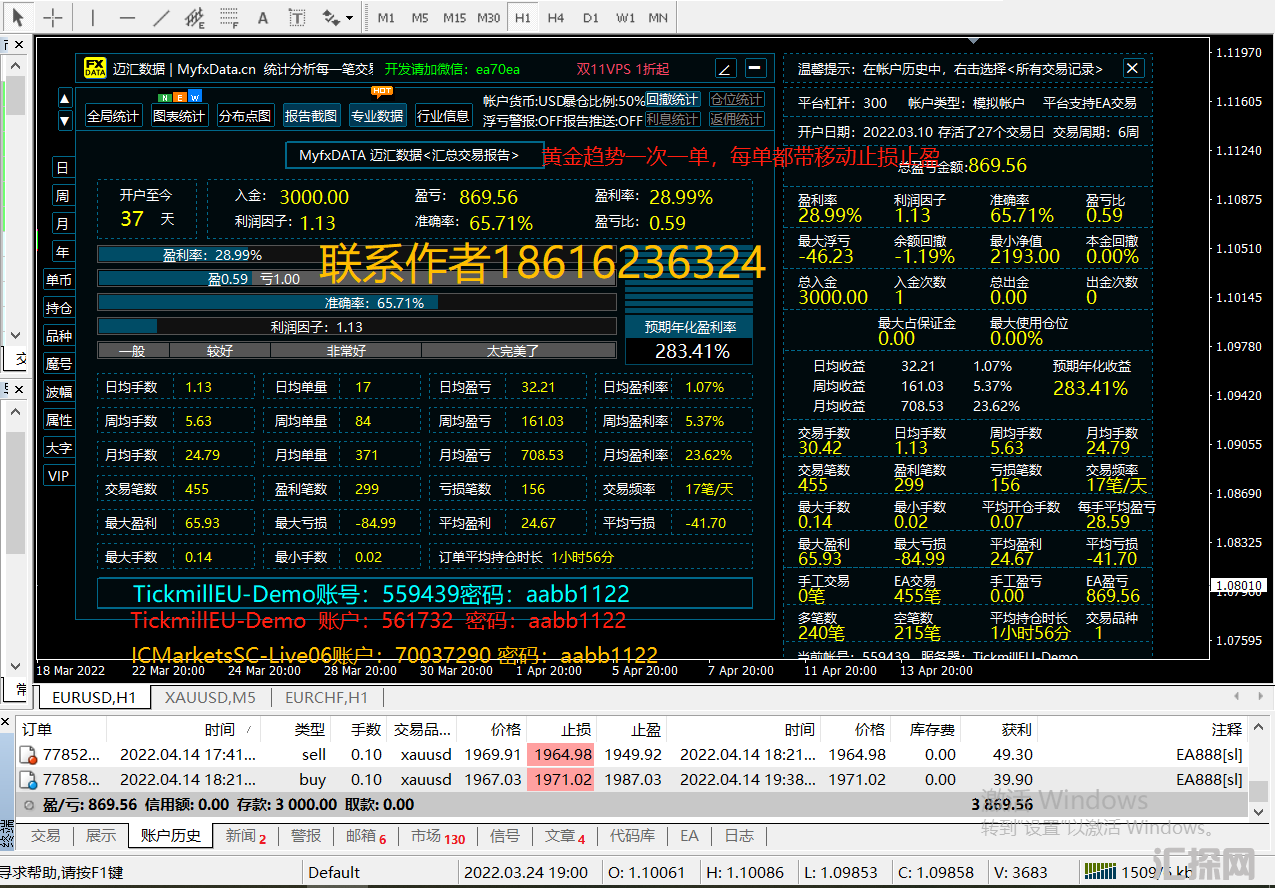Select the Crosshair tool
1275x888 pixels.
(x=53, y=18)
